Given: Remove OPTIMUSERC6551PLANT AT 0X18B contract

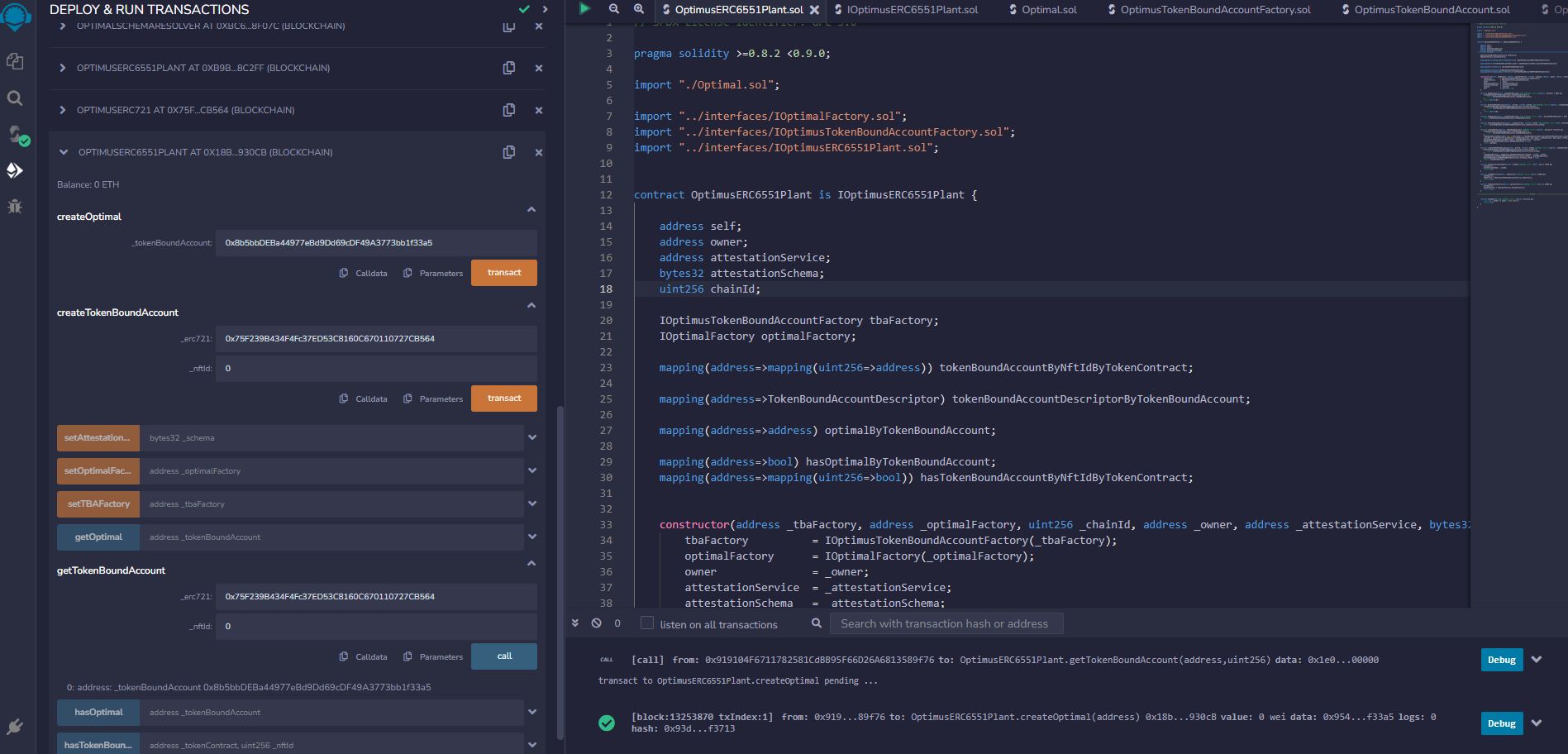Looking at the screenshot, I should pos(539,152).
